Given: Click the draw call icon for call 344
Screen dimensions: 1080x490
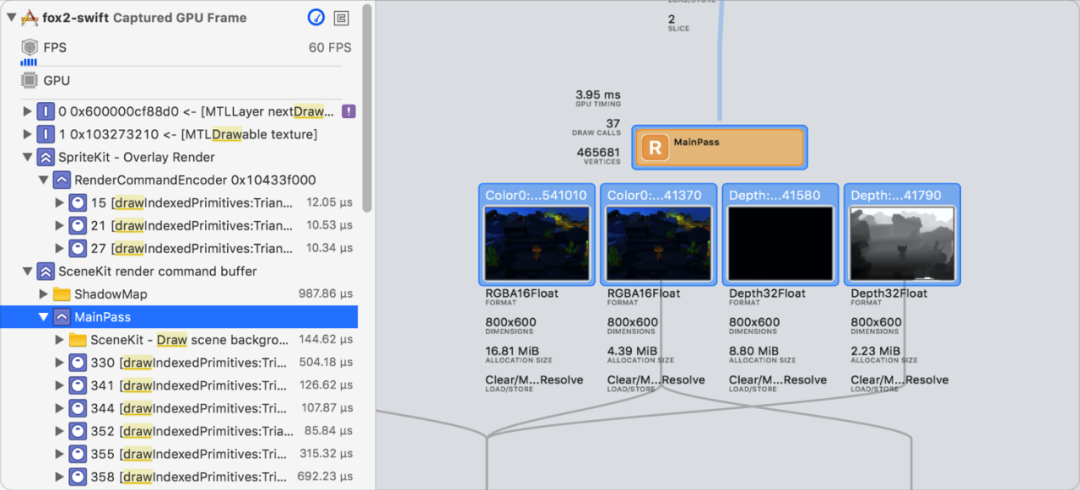Looking at the screenshot, I should [x=77, y=408].
